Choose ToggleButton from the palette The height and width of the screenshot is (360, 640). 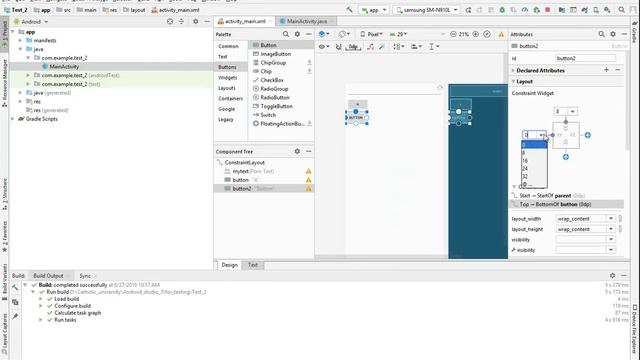point(276,106)
